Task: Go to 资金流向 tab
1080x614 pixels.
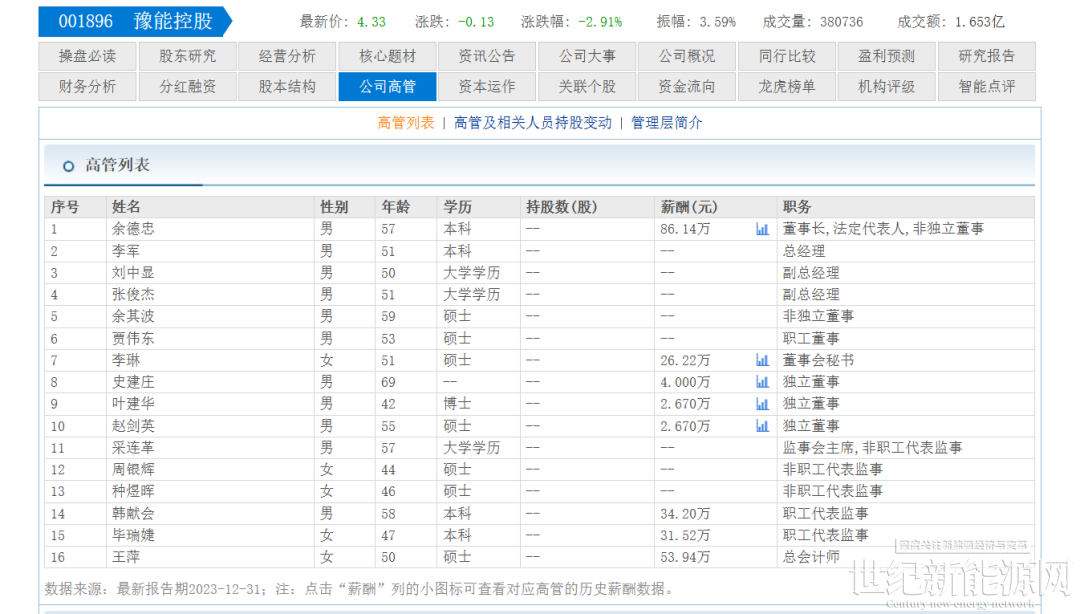Action: coord(687,87)
